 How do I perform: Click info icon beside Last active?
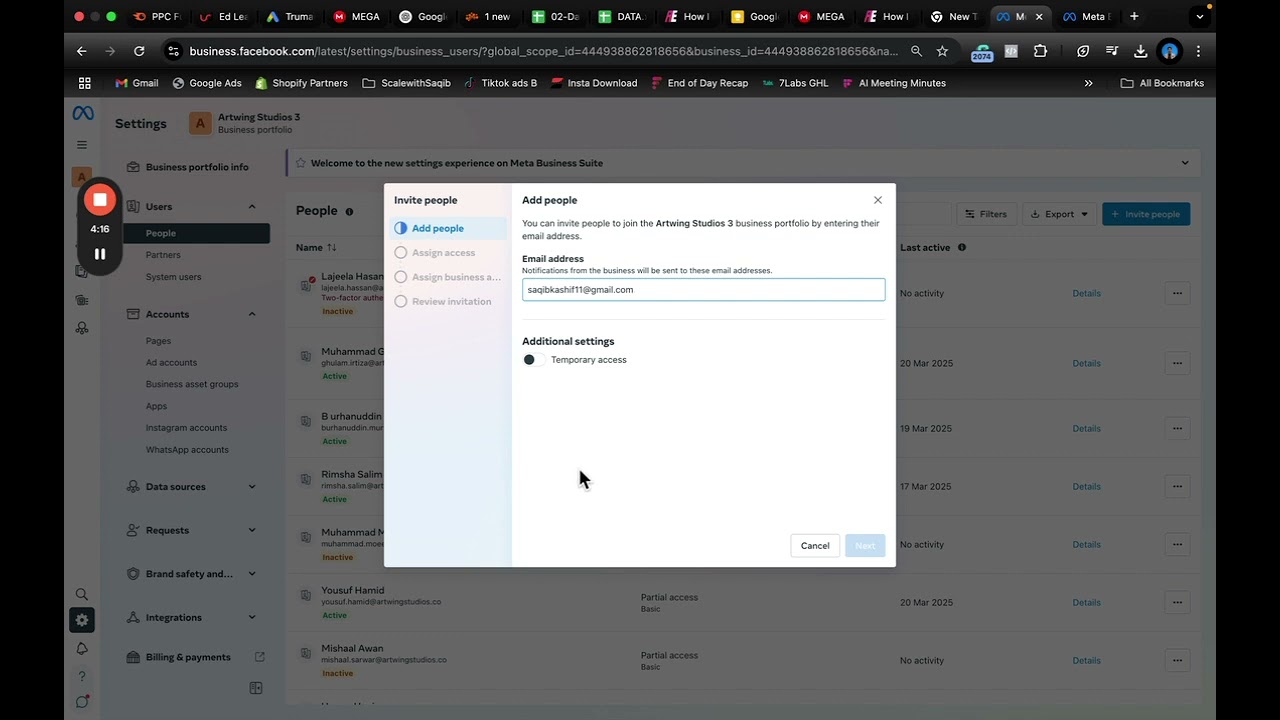[x=962, y=247]
